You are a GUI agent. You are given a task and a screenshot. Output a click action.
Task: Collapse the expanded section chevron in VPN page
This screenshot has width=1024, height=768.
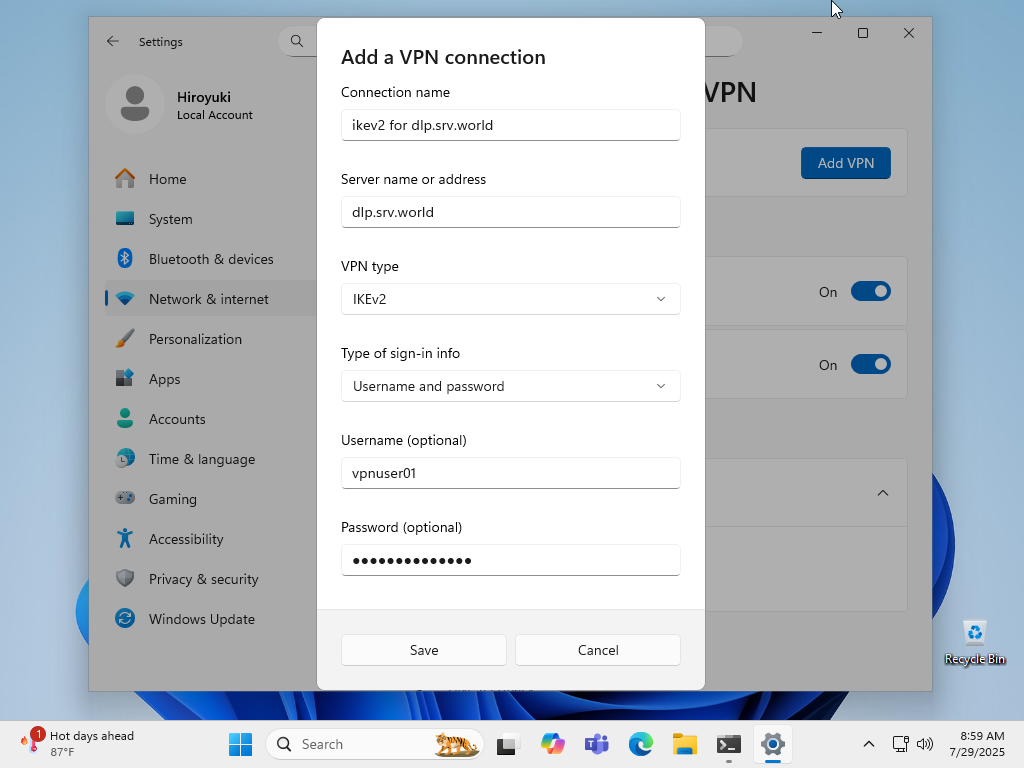tap(882, 493)
